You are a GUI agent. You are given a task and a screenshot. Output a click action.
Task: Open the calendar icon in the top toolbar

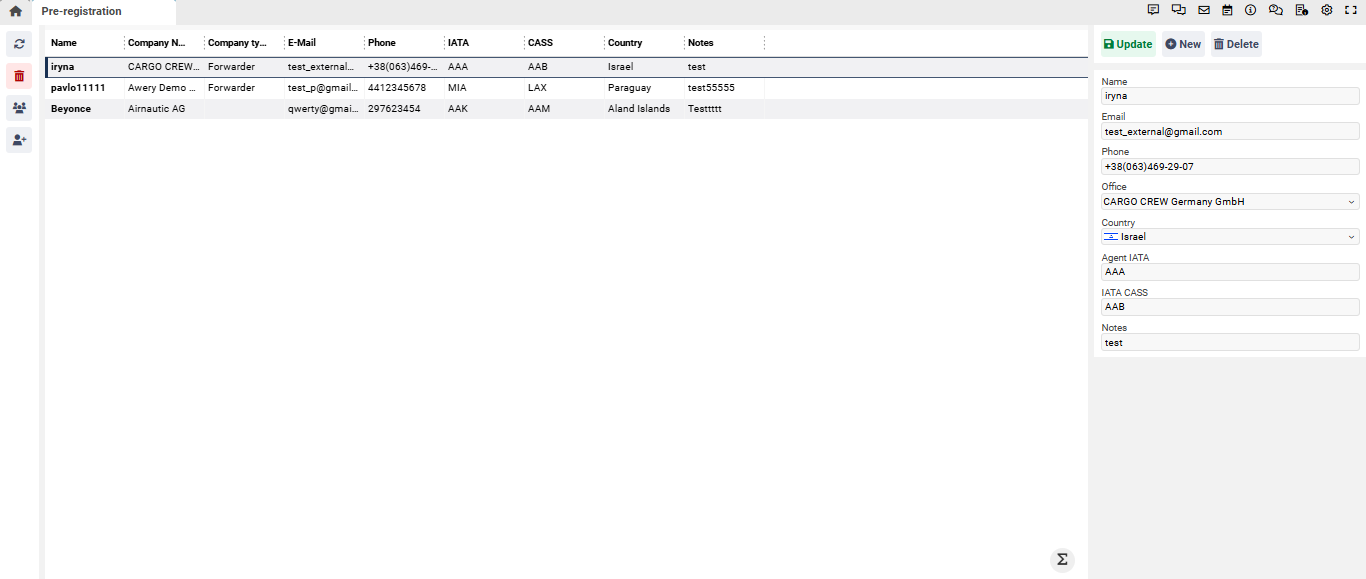pos(1228,10)
